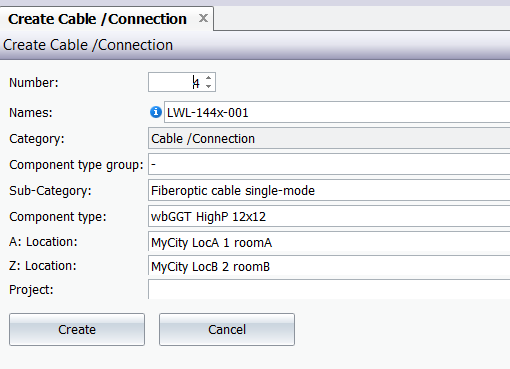The width and height of the screenshot is (510, 369).
Task: Open Component type showing wbGGT HighP 12x12
Action: 329,216
